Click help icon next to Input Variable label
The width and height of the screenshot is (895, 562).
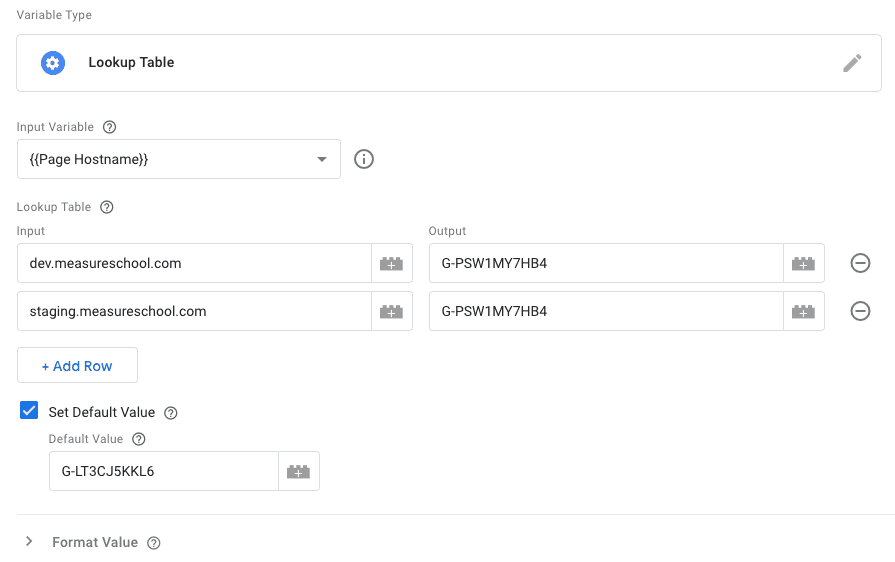pos(110,128)
